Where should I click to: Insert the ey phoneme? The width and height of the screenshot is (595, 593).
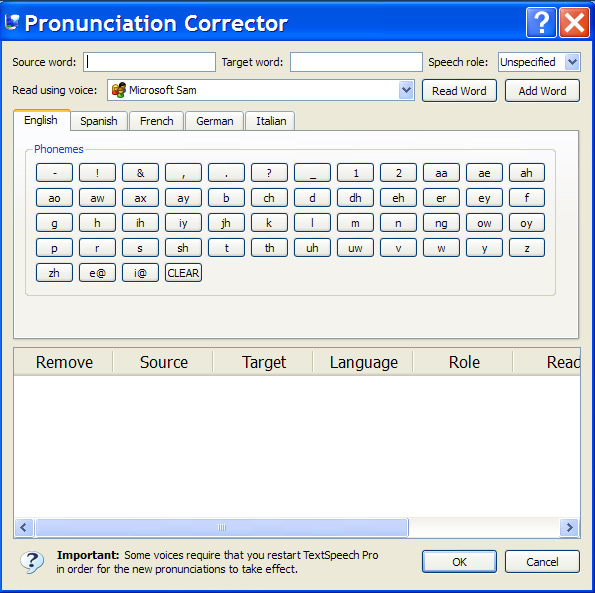point(484,198)
